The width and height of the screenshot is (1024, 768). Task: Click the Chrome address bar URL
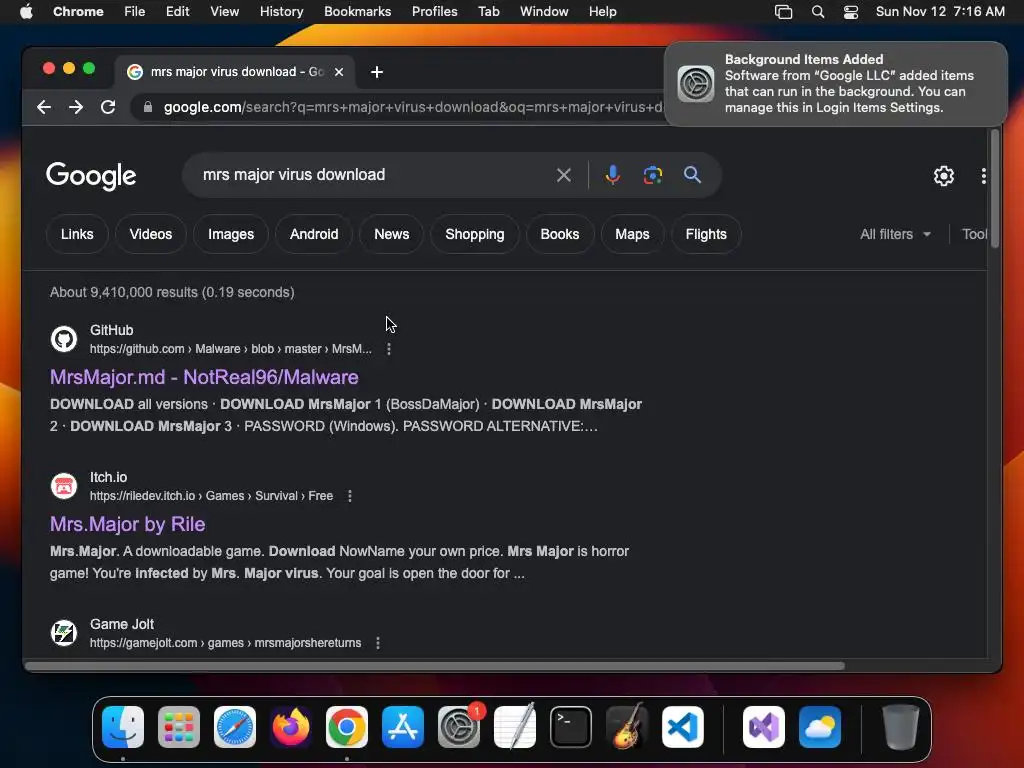[413, 107]
